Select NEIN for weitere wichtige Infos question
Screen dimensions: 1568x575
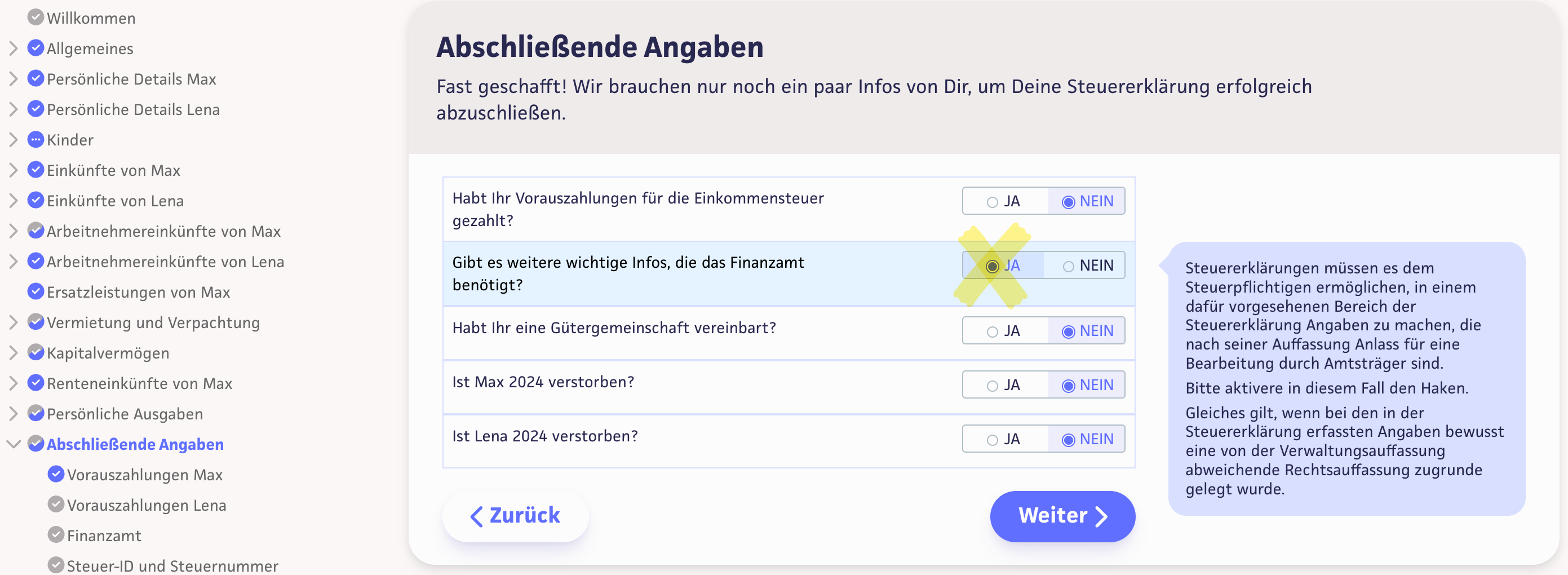(1068, 266)
